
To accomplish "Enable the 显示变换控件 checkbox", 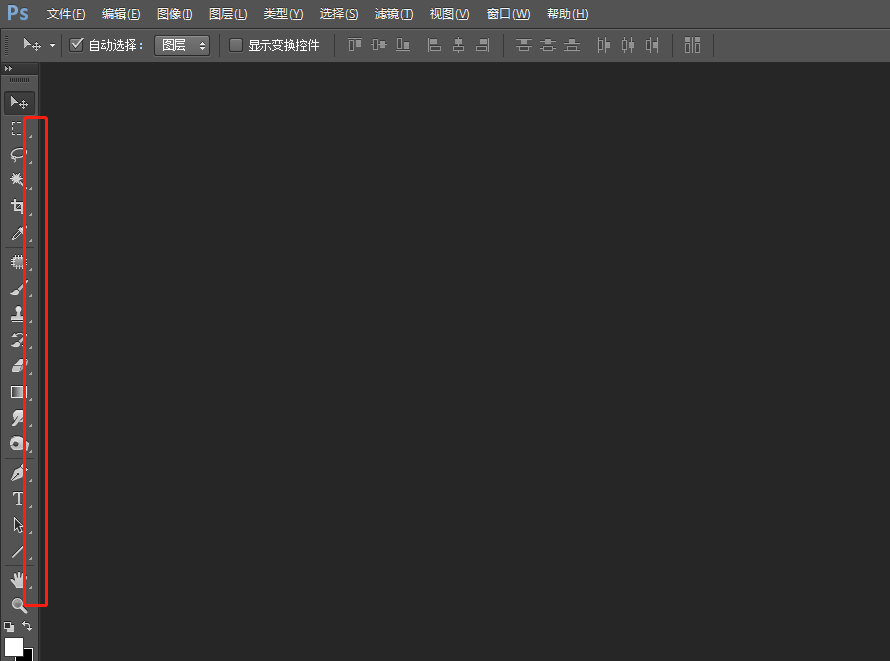I will click(236, 45).
